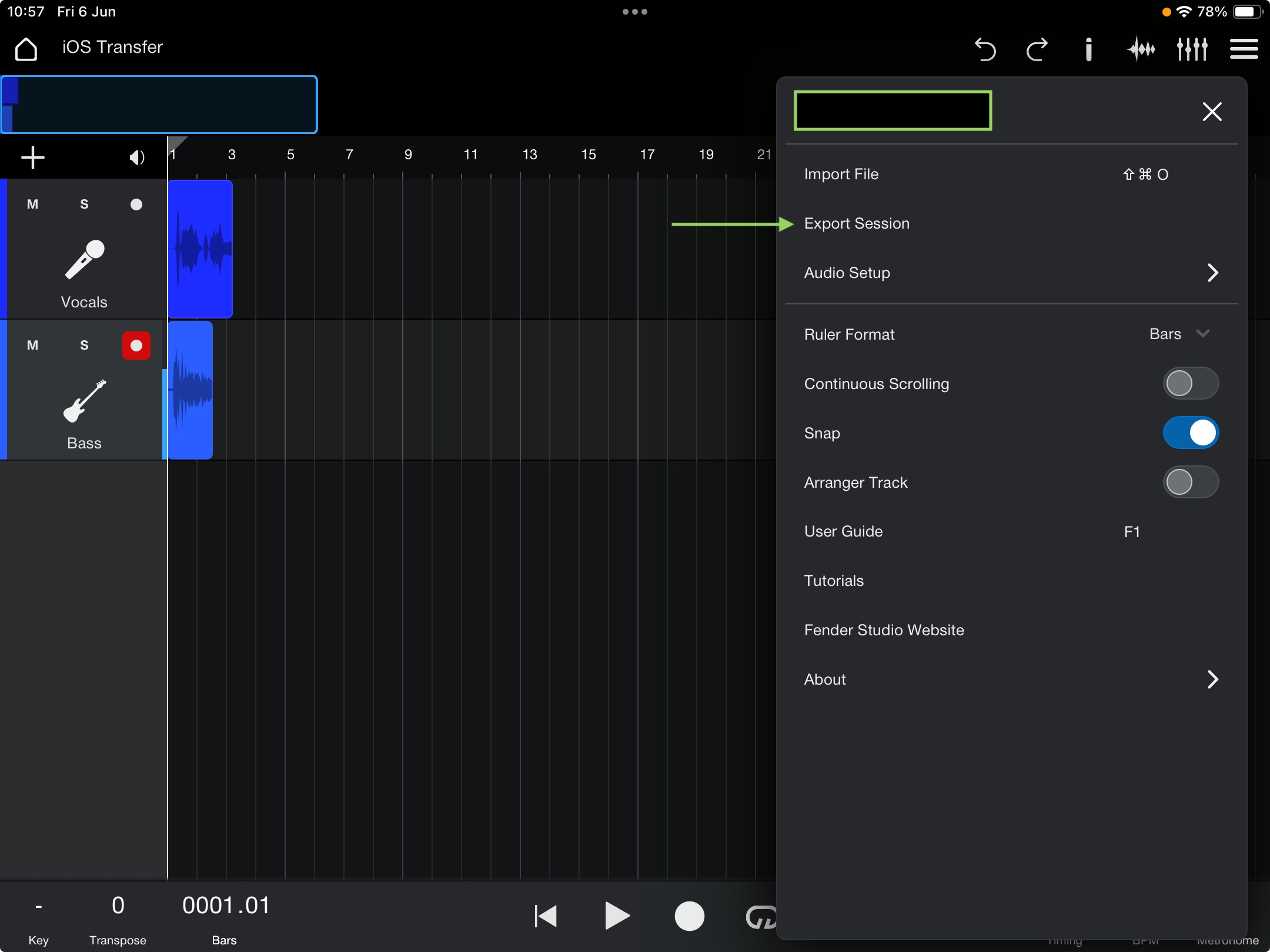The width and height of the screenshot is (1270, 952).
Task: Tap the Wi-Fi status icon
Action: pos(1184,12)
